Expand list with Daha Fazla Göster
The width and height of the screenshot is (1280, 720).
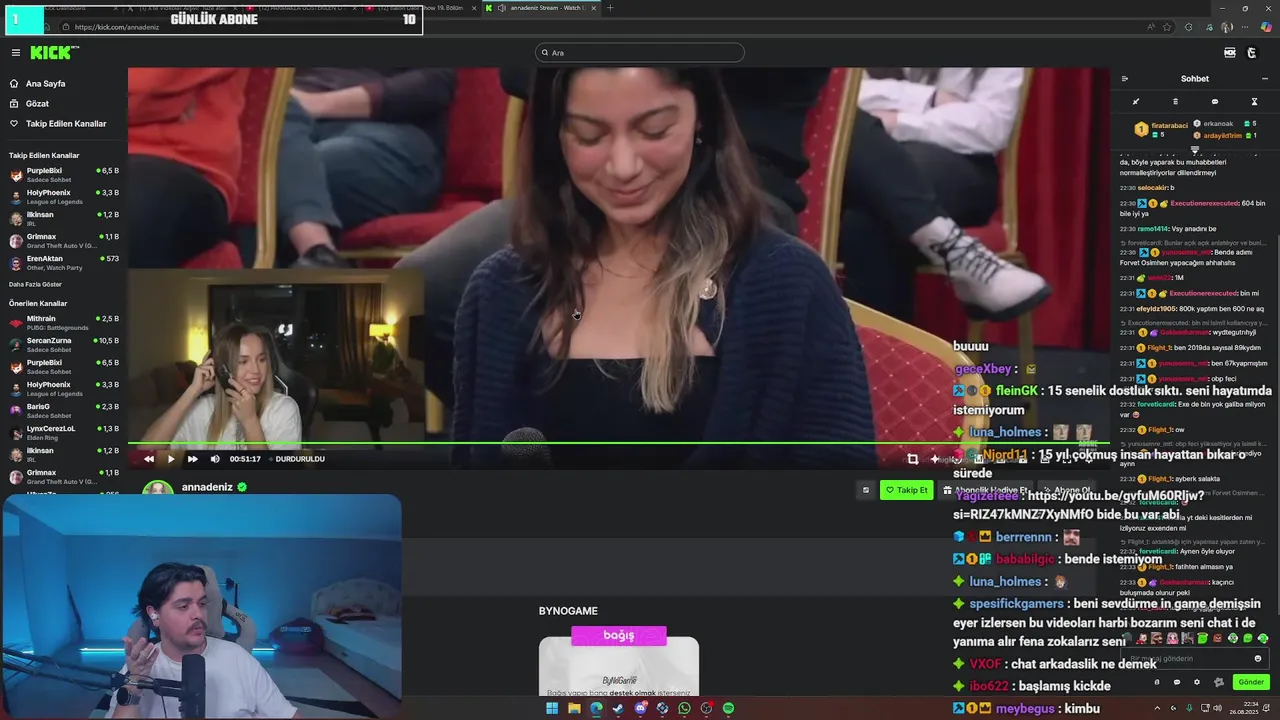point(35,285)
